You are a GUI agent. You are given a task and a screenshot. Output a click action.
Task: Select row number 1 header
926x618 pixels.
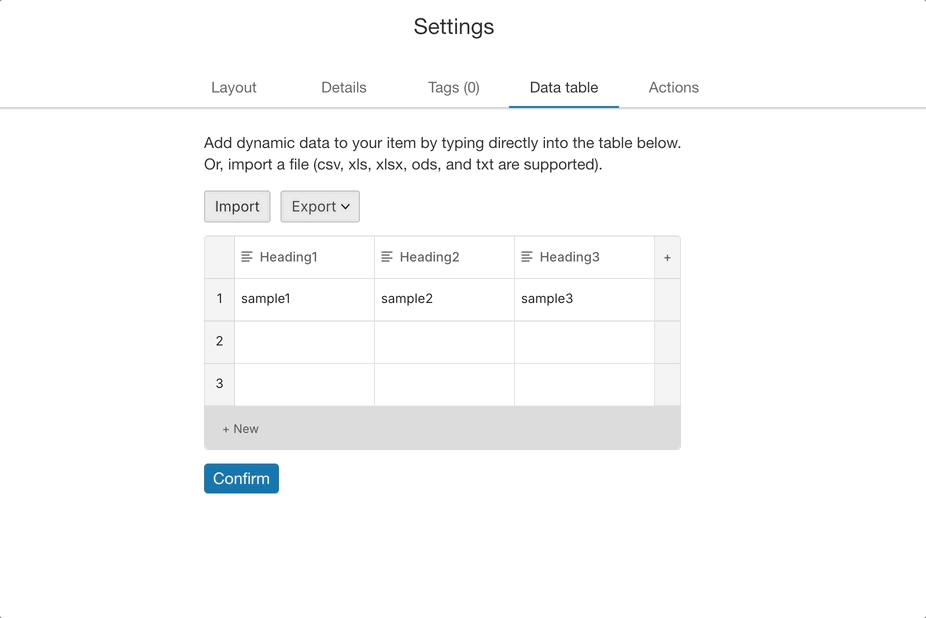tap(220, 299)
